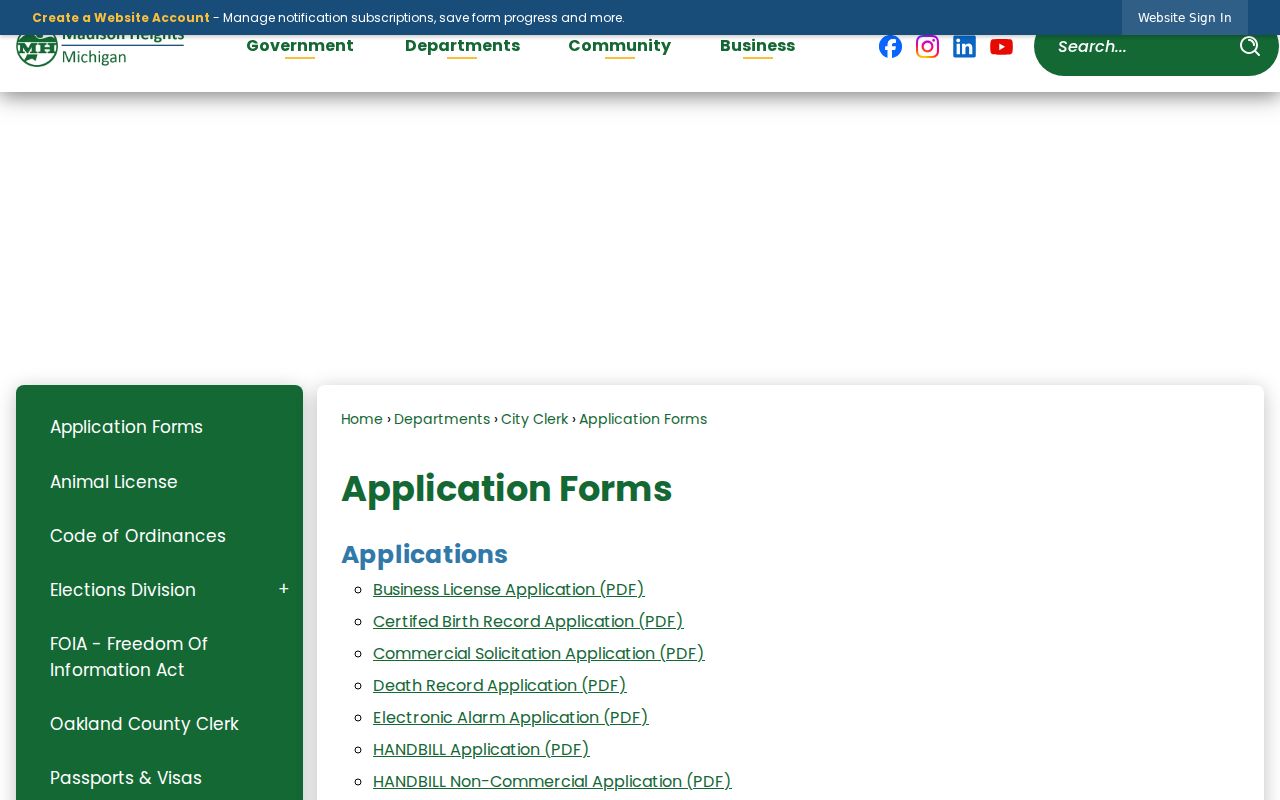This screenshot has height=800, width=1280.
Task: Click Application Forms breadcrumb
Action: pos(643,419)
